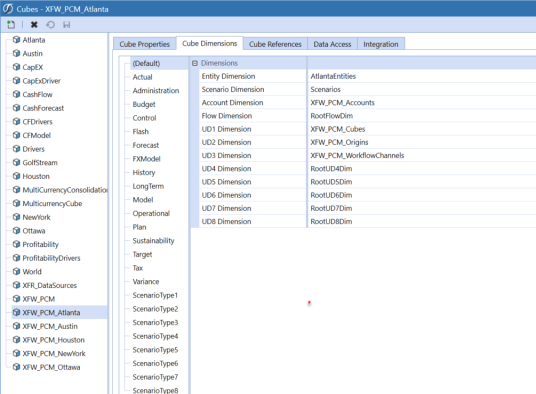536x394 pixels.
Task: Select the Variance scenario type
Action: [x=146, y=282]
